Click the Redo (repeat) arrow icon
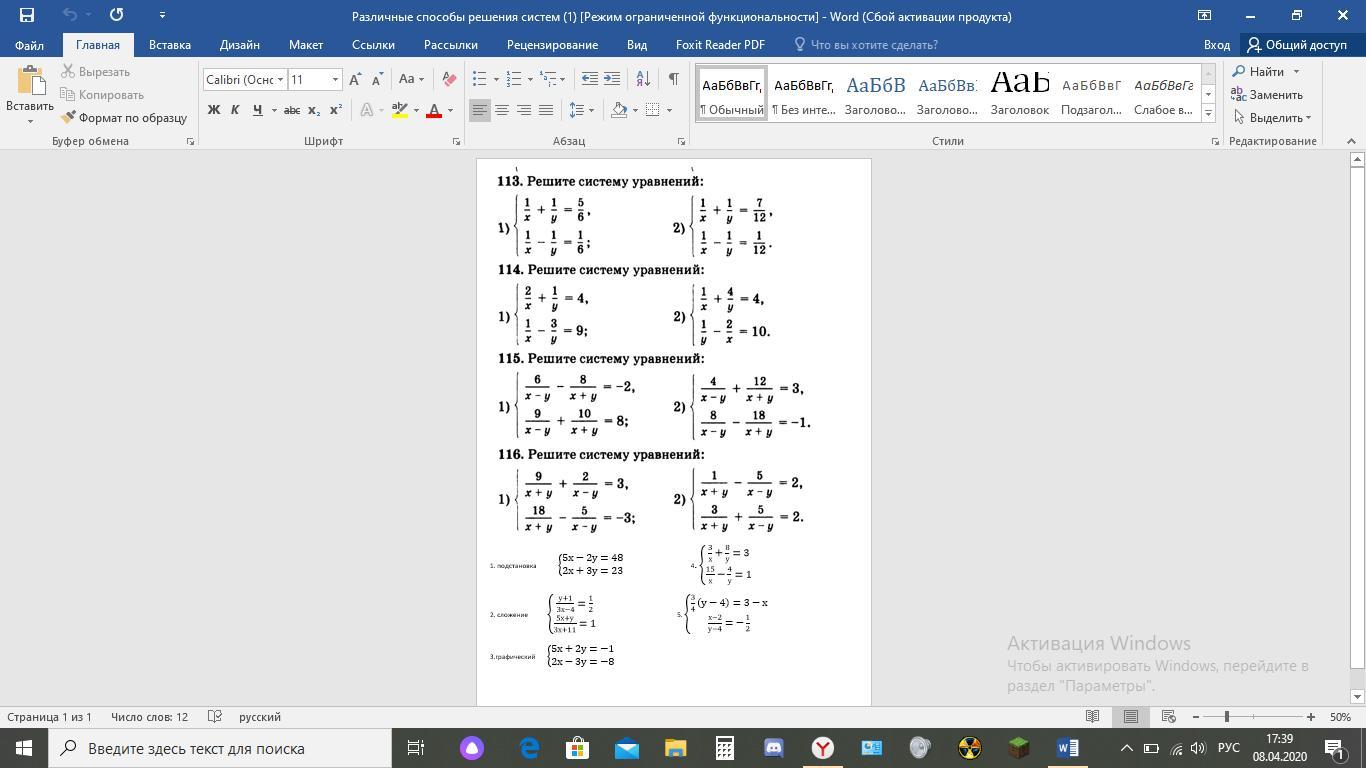The image size is (1366, 768). (x=117, y=15)
